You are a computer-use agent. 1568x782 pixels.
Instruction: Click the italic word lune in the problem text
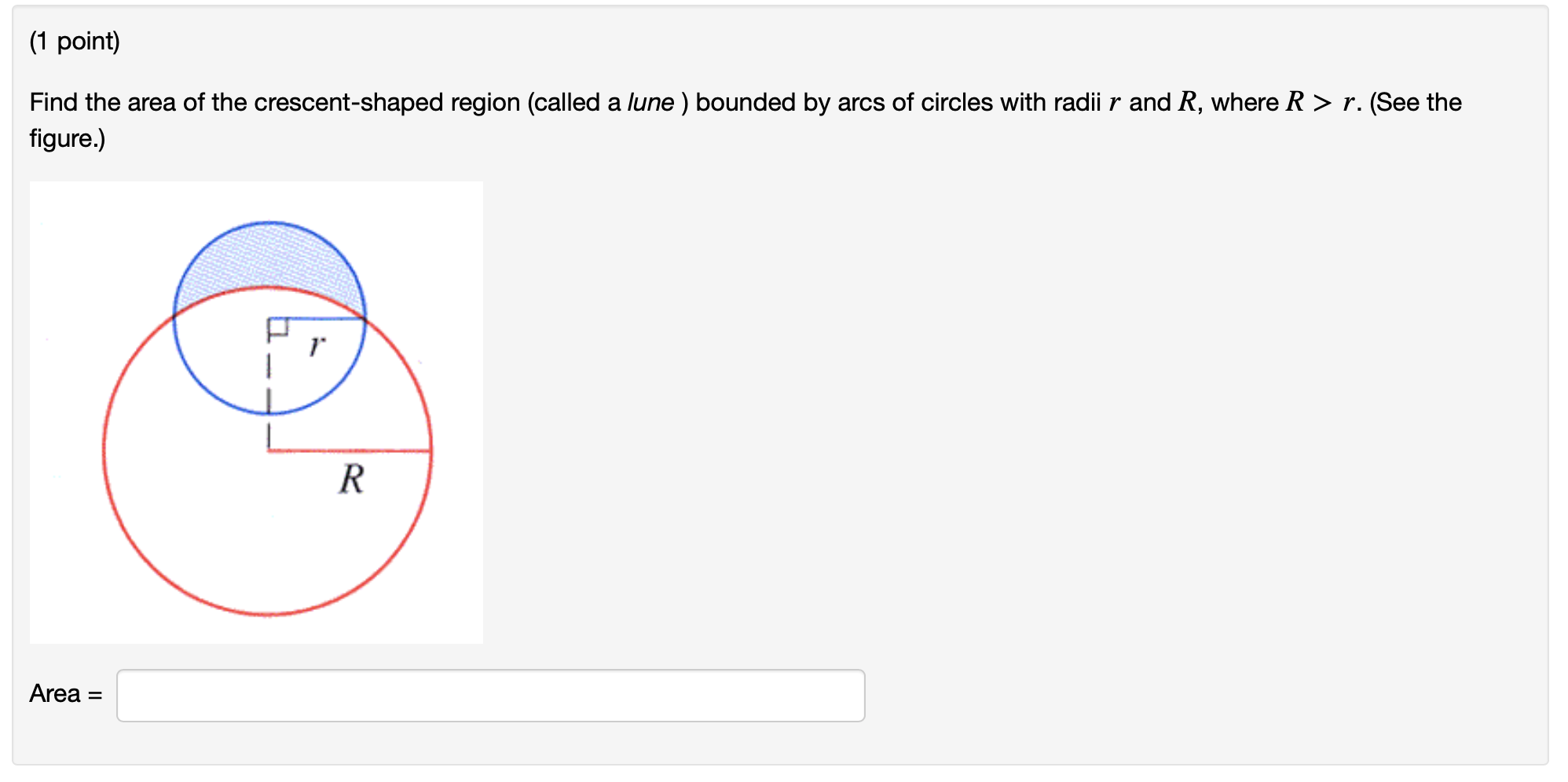click(650, 102)
